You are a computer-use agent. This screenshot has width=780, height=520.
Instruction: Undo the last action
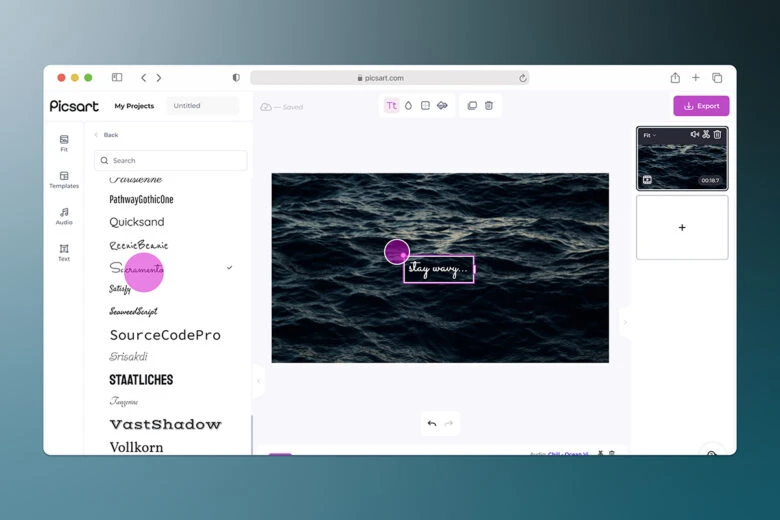pyautogui.click(x=432, y=424)
